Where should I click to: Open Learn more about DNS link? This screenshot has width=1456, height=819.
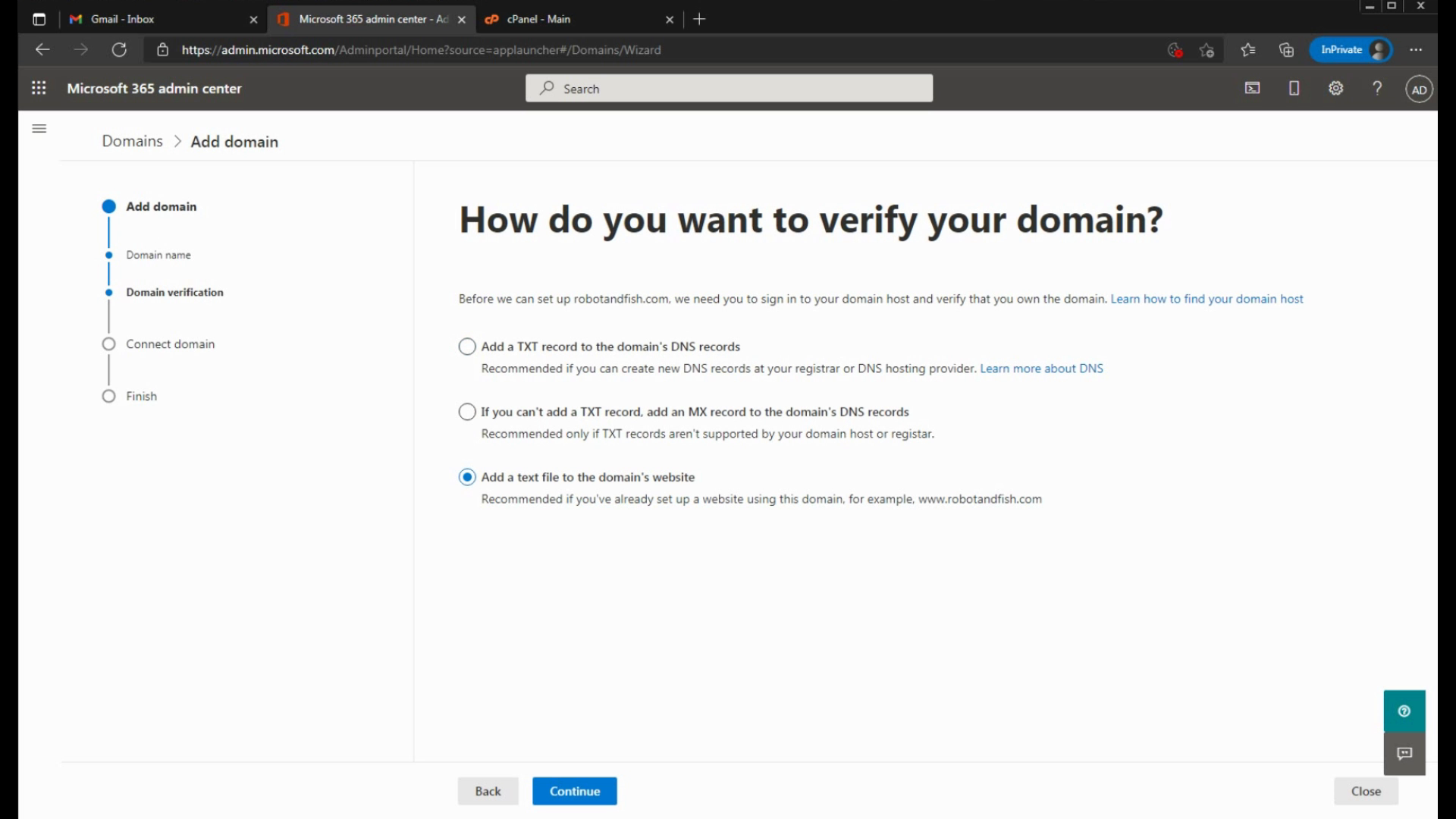point(1041,369)
